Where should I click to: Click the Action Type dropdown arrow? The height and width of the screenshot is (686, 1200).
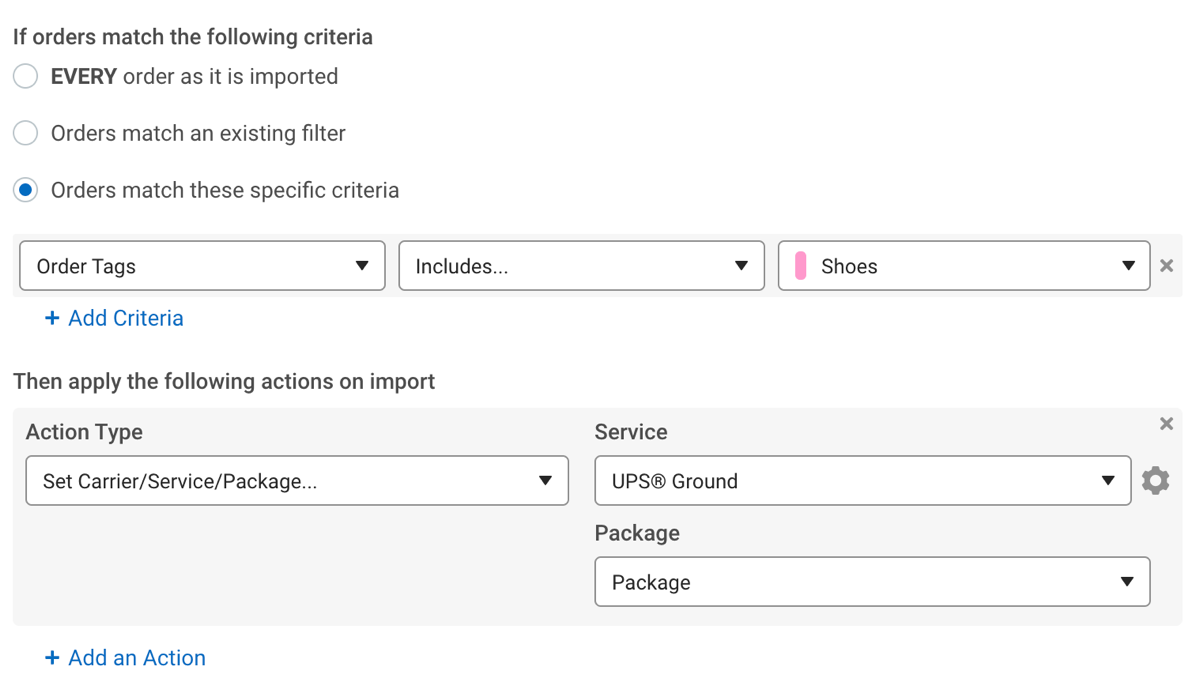click(548, 480)
